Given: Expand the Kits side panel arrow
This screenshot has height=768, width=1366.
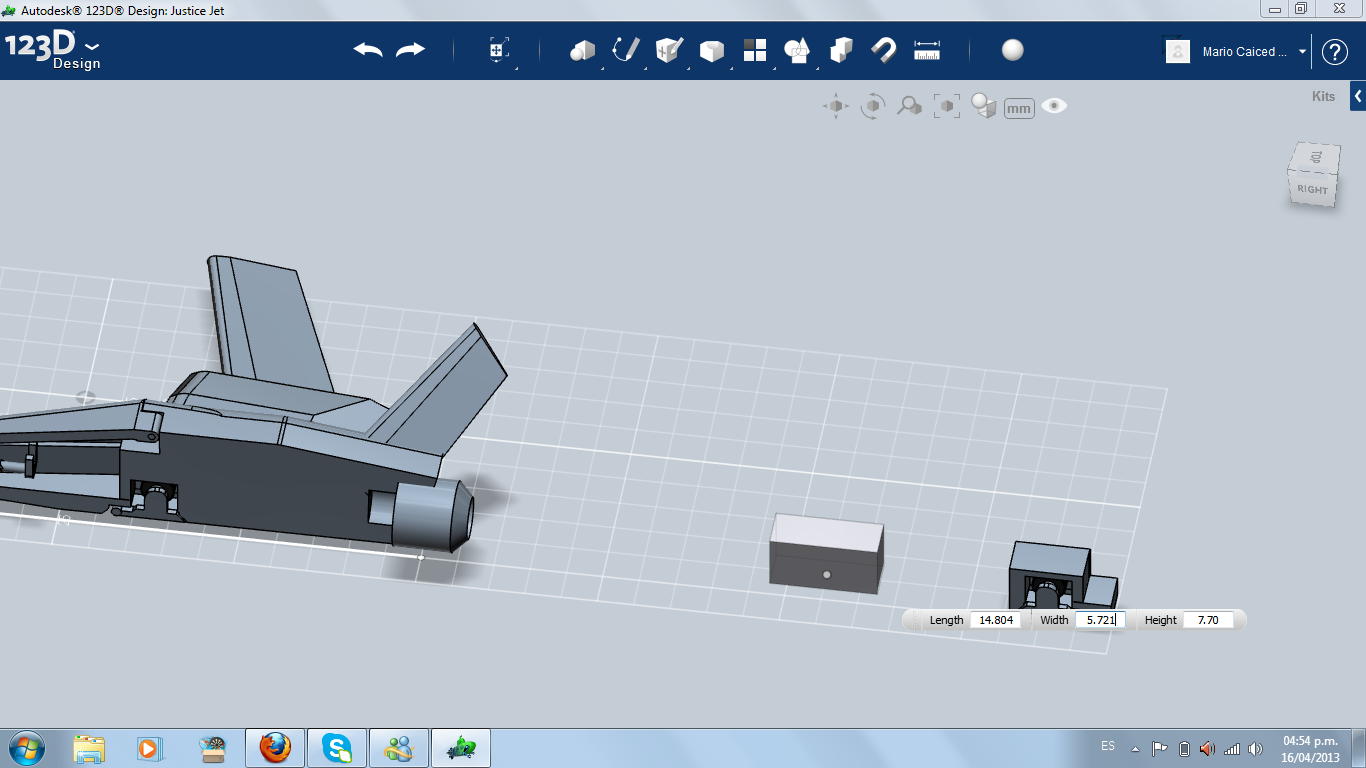Looking at the screenshot, I should pyautogui.click(x=1358, y=97).
